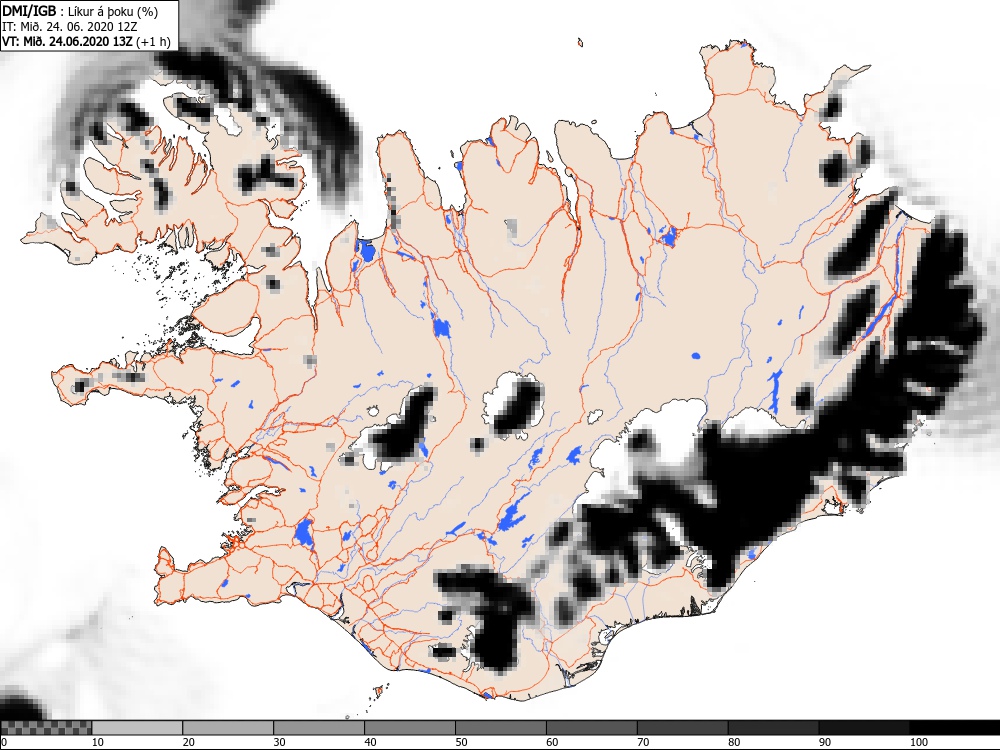This screenshot has width=1000, height=750.
Task: Click the legend tick label '10'
Action: pyautogui.click(x=98, y=742)
